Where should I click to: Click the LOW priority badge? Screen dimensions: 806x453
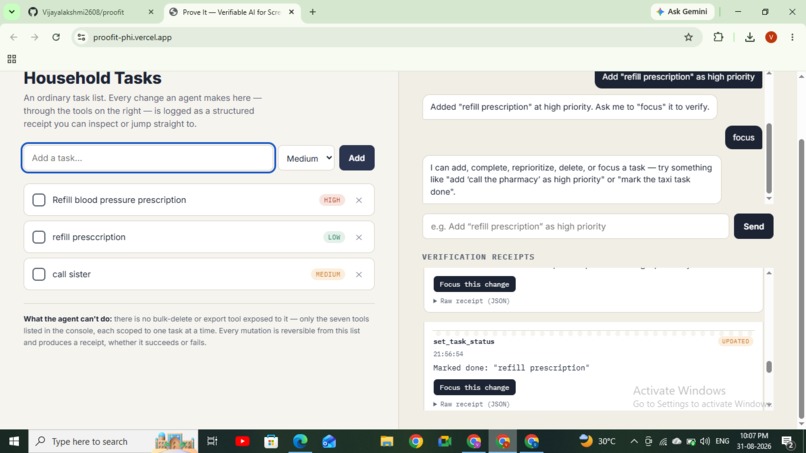coord(334,237)
